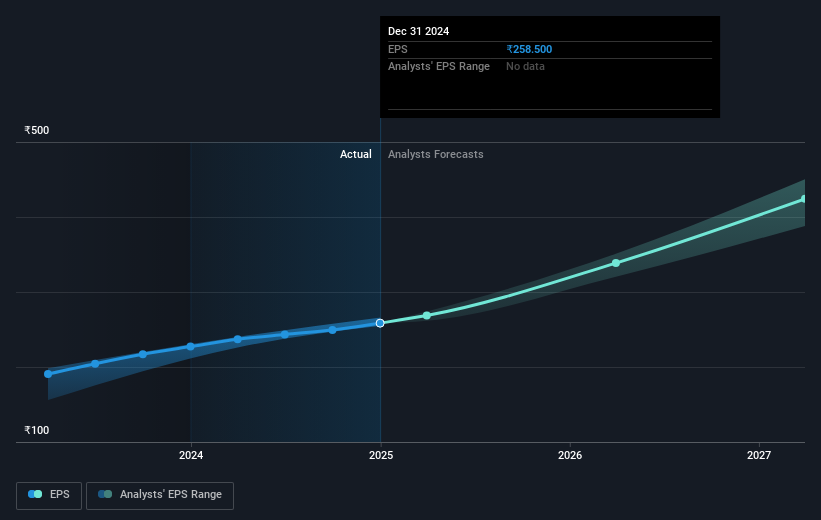Click the ₹500 y-axis label

coord(37,130)
